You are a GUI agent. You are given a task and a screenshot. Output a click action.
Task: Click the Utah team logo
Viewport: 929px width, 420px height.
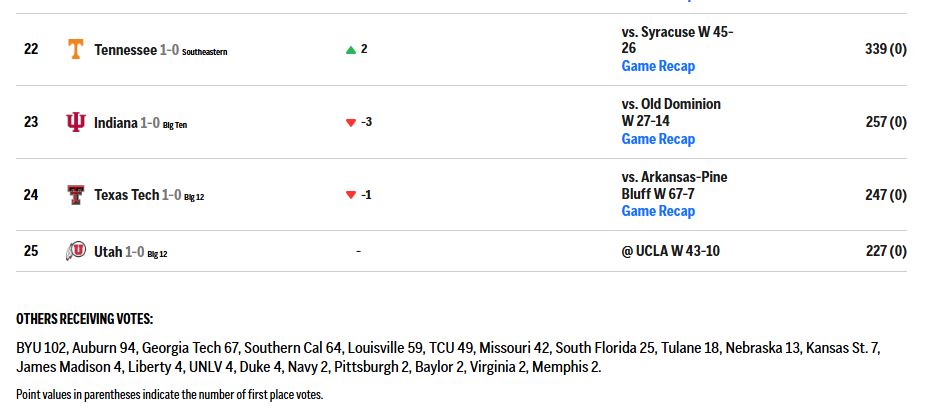pyautogui.click(x=75, y=251)
